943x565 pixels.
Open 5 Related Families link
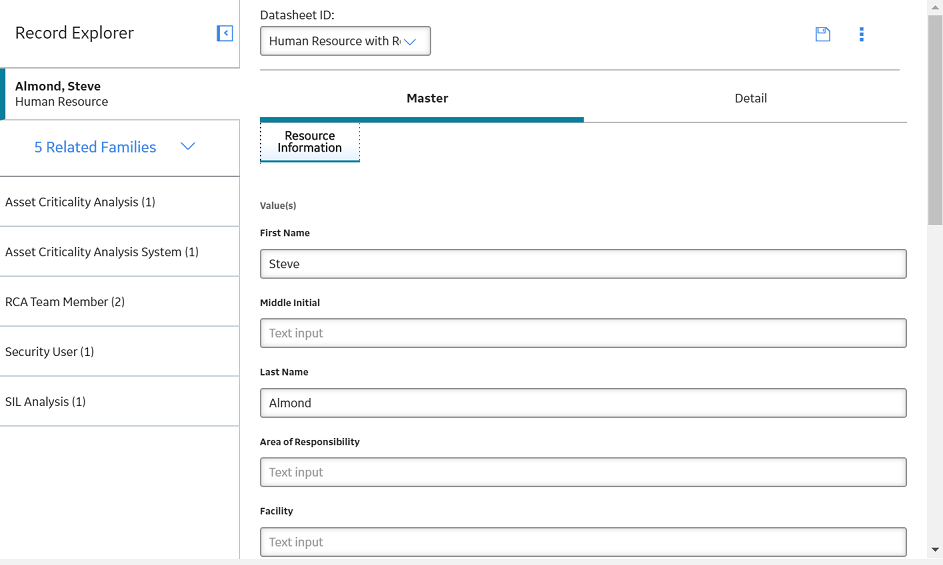[x=95, y=147]
